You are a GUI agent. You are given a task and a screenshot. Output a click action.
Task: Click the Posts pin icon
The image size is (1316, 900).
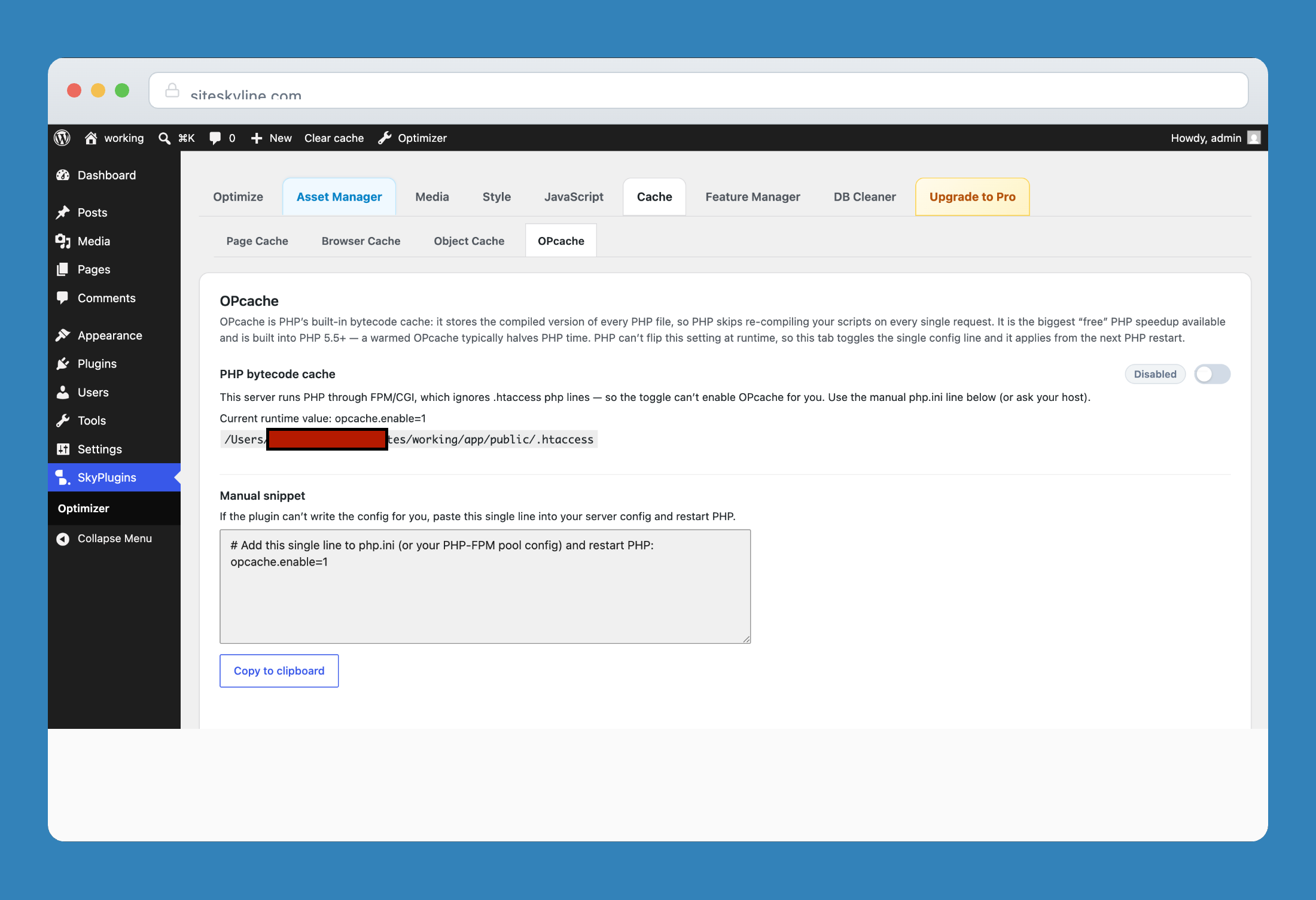tap(63, 212)
